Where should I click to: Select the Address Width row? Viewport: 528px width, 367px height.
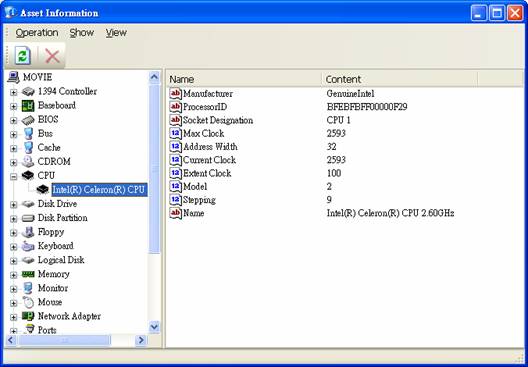point(345,147)
